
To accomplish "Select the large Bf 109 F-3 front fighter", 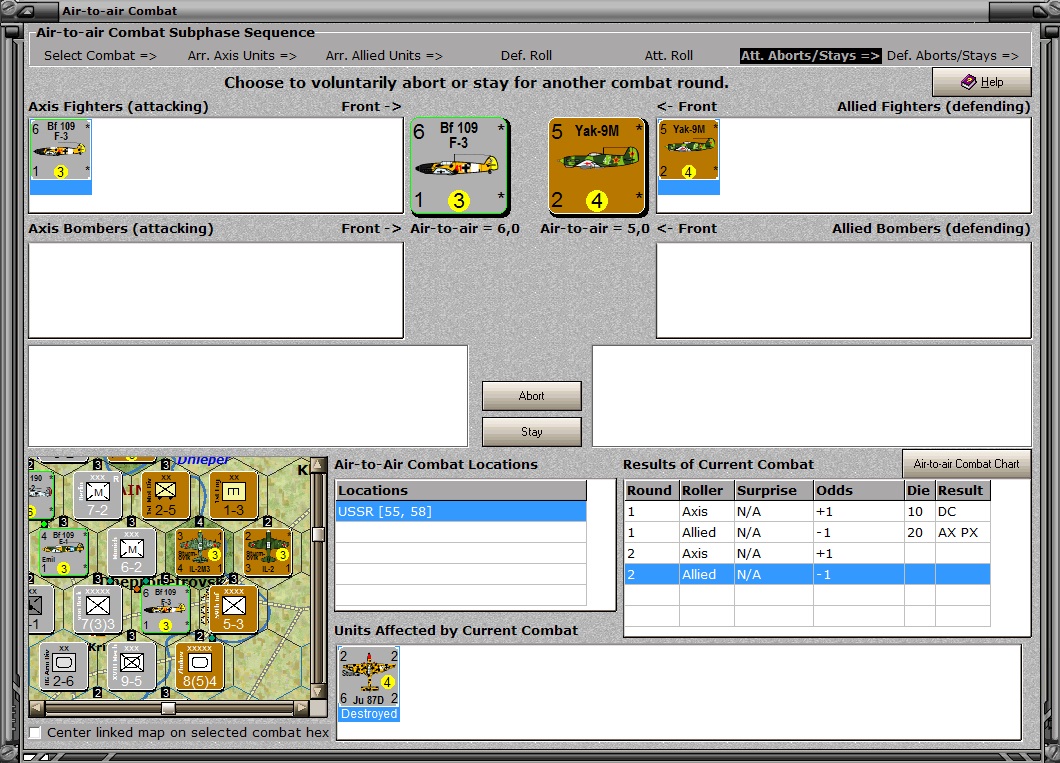I will (x=459, y=166).
